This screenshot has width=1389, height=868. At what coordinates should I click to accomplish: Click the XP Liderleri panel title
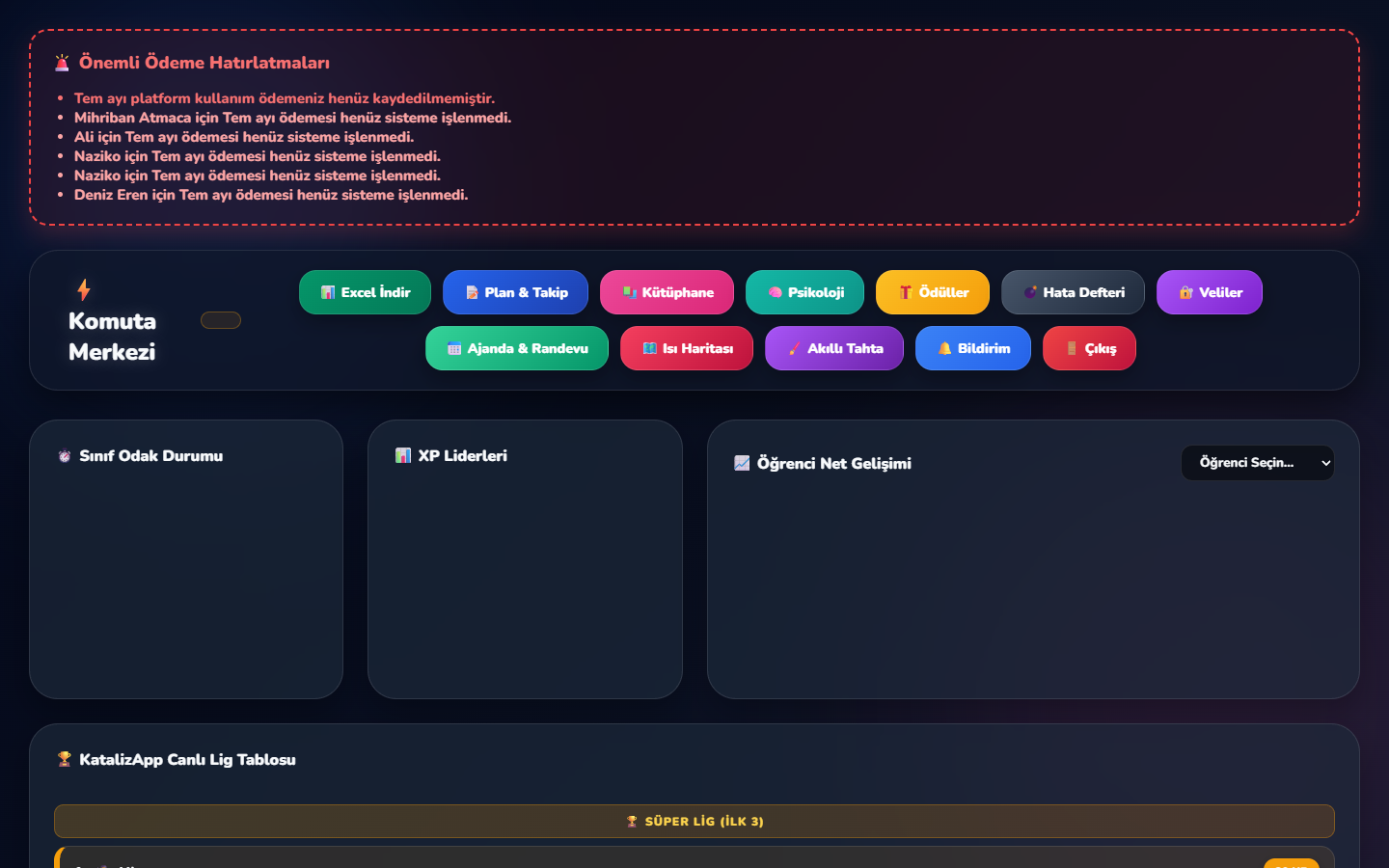(x=463, y=456)
